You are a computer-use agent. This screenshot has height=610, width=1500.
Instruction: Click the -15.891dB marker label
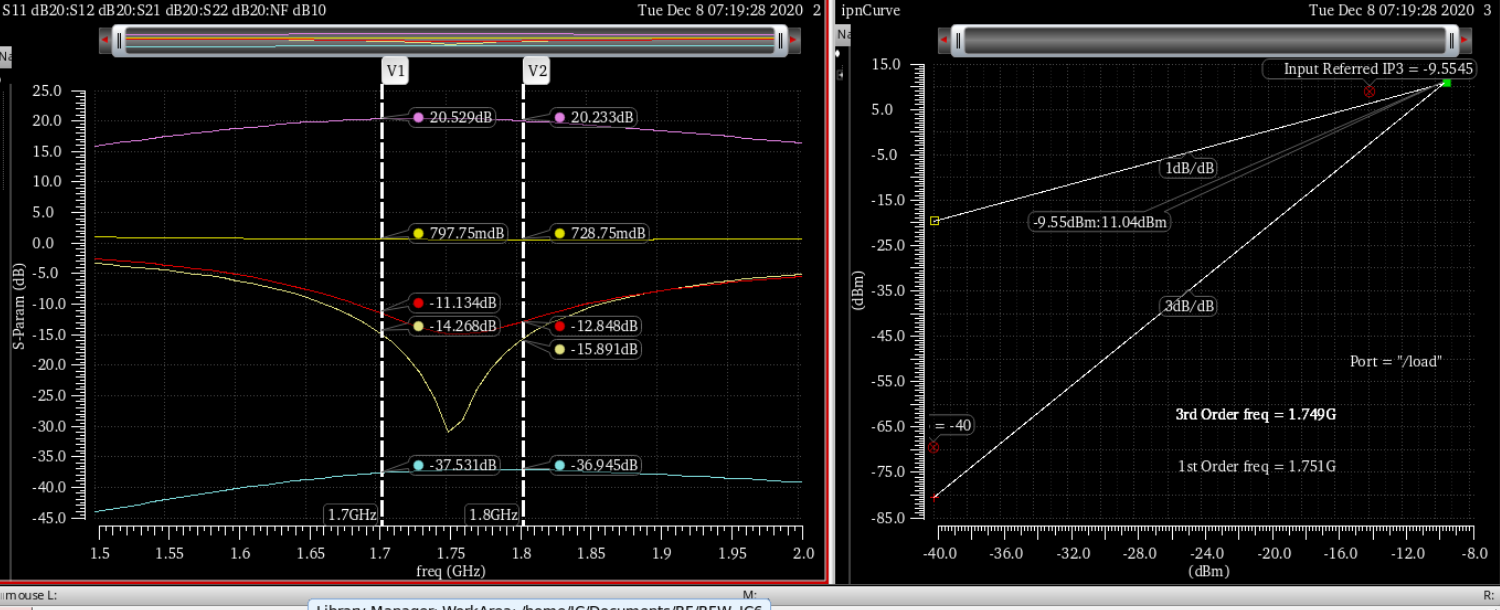(596, 349)
